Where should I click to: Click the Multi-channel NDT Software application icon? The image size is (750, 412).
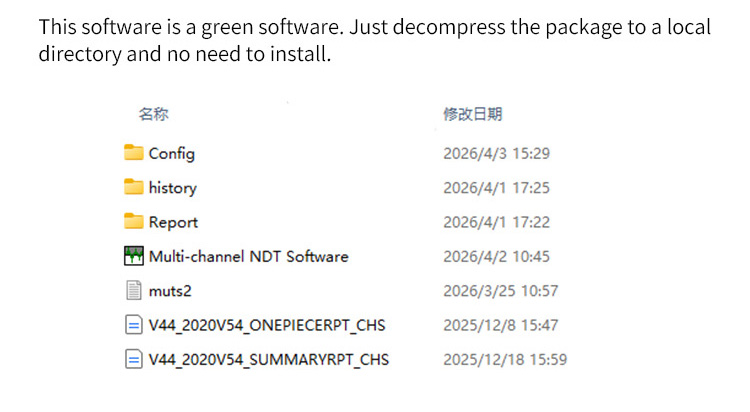(134, 256)
